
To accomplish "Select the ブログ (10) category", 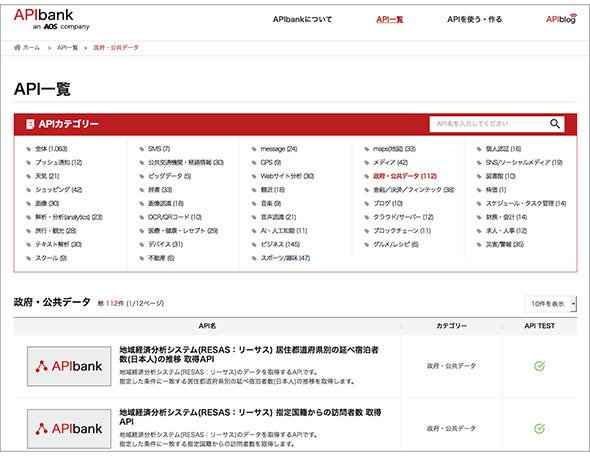I will tap(388, 203).
